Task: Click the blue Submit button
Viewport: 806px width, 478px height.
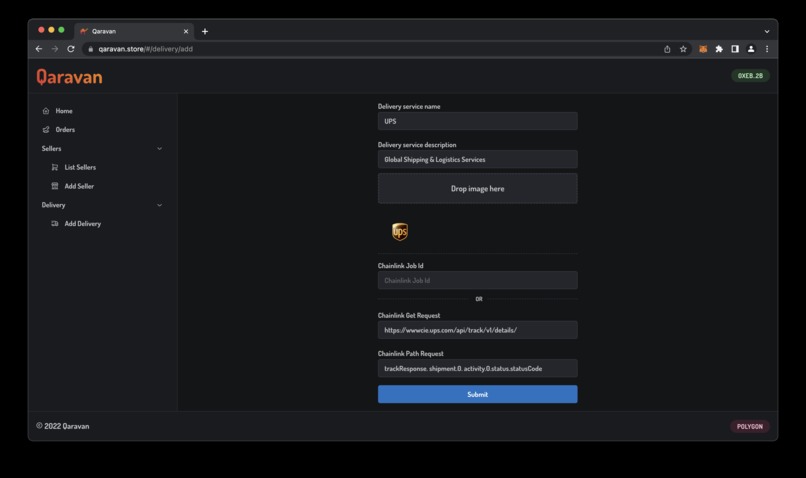Action: (478, 394)
